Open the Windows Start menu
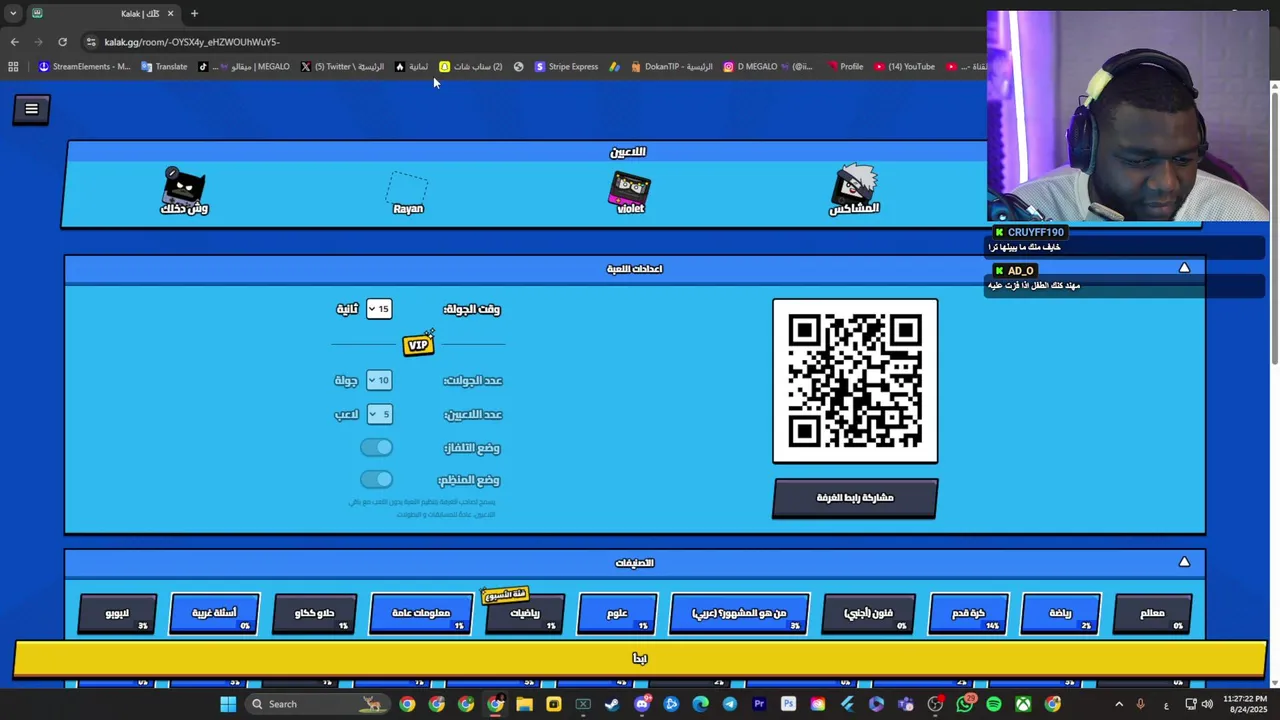1280x720 pixels. pyautogui.click(x=228, y=704)
